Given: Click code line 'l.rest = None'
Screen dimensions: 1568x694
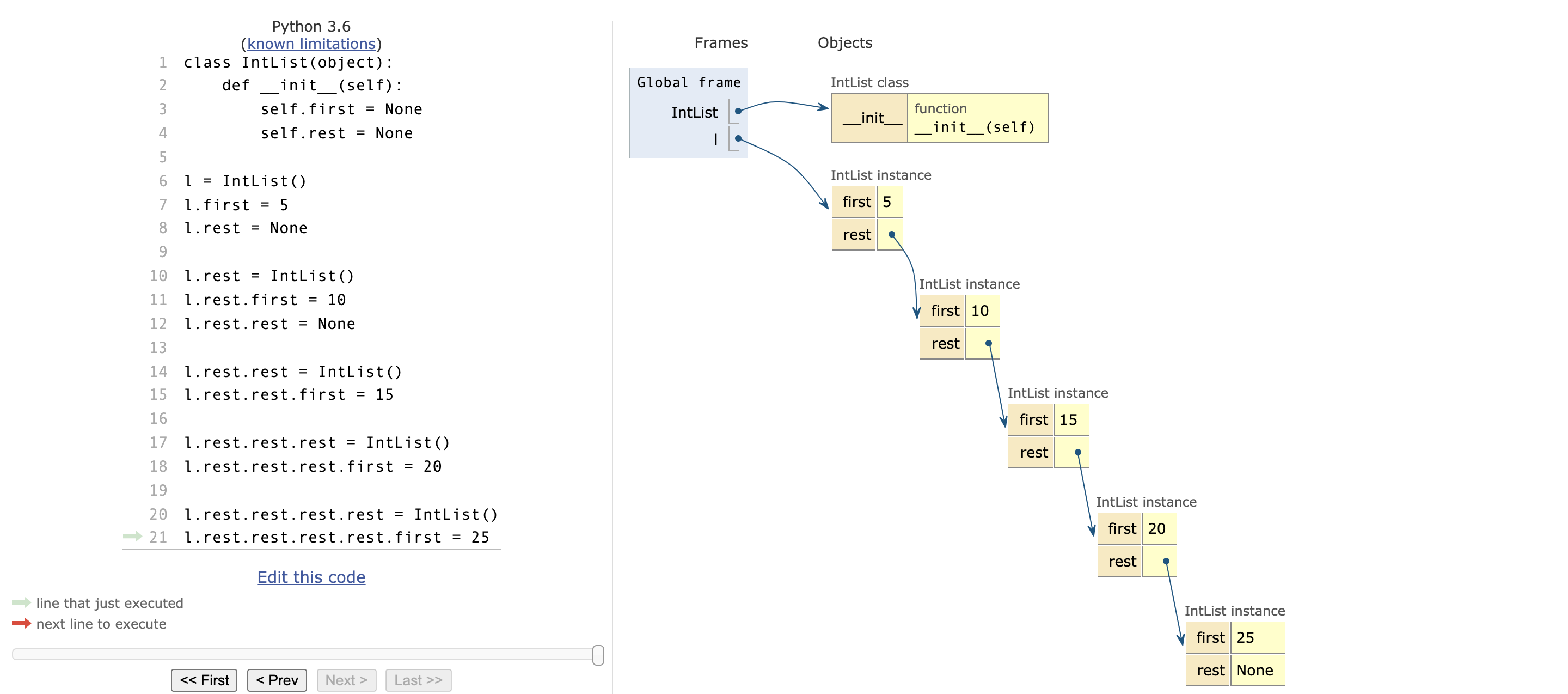Looking at the screenshot, I should coord(246,228).
